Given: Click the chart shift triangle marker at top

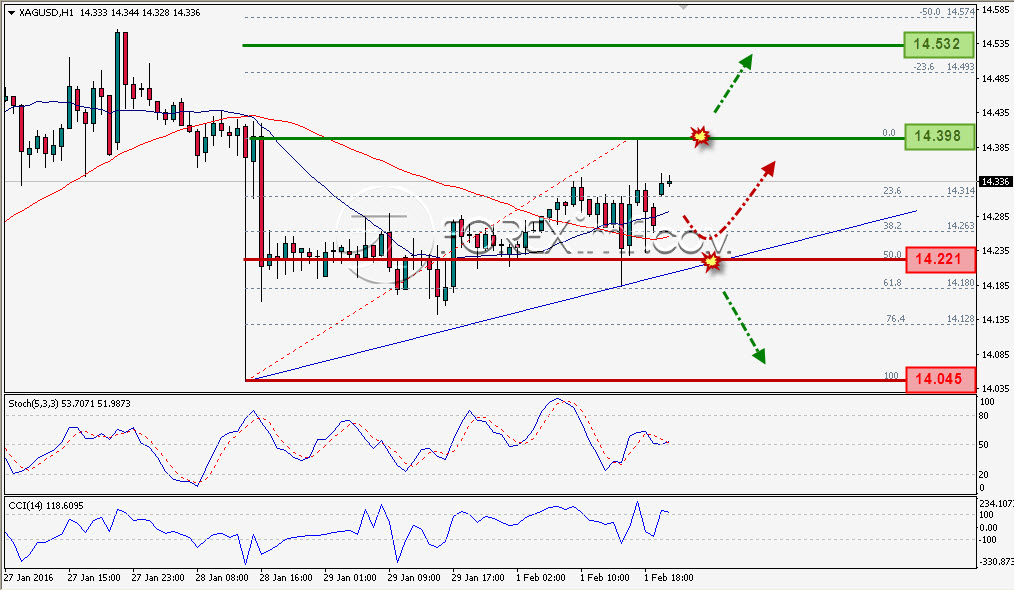Looking at the screenshot, I should coord(684,6).
